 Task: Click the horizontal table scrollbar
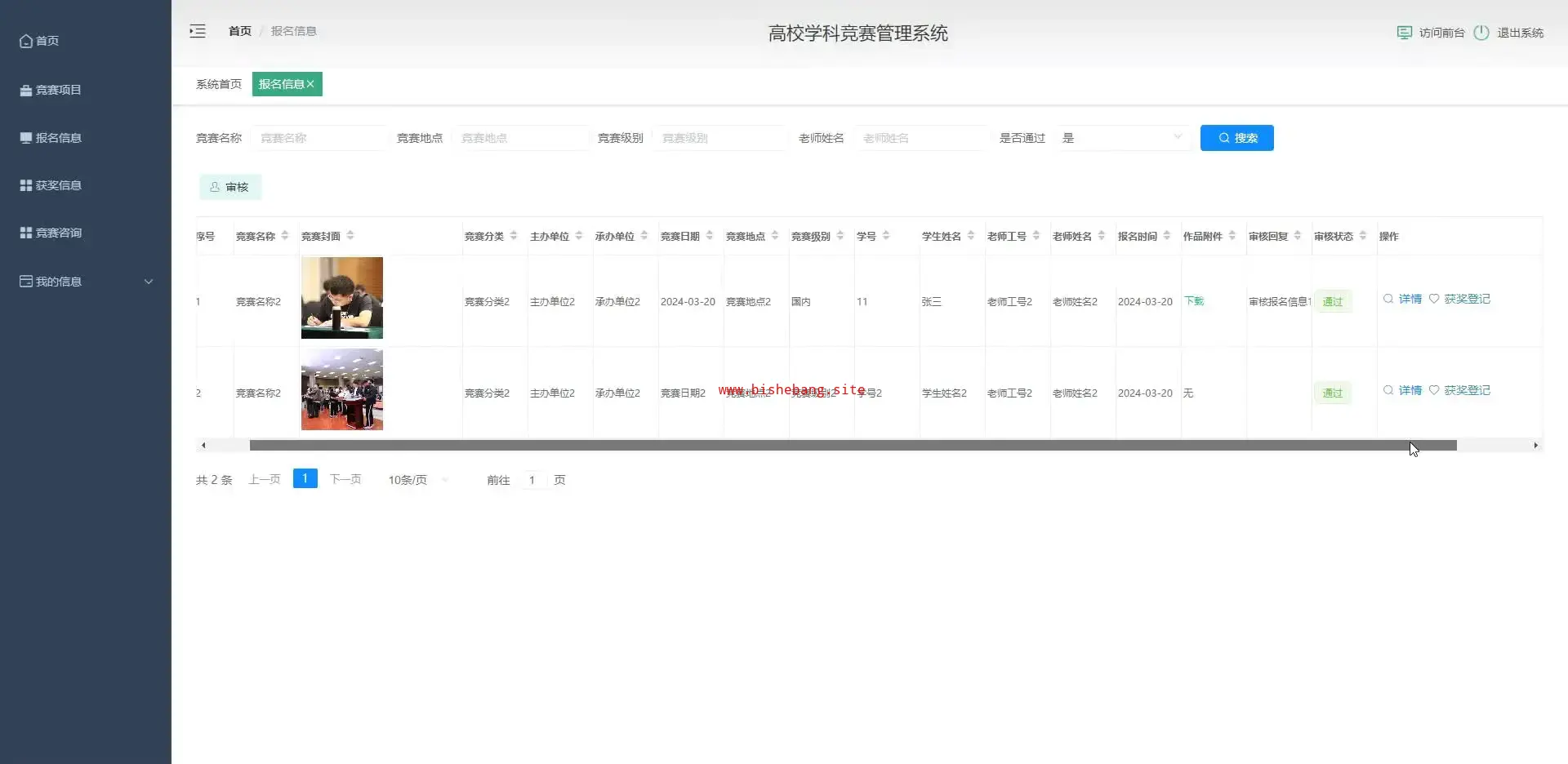pos(853,446)
